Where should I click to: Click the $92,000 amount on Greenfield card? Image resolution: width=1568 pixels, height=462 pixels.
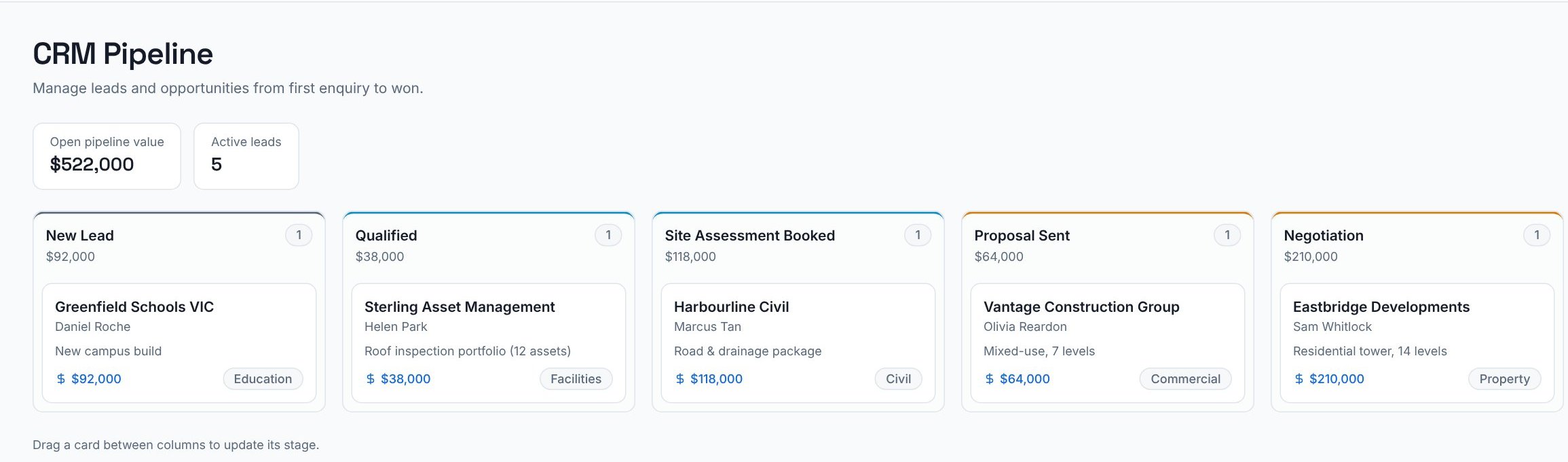pyautogui.click(x=96, y=379)
